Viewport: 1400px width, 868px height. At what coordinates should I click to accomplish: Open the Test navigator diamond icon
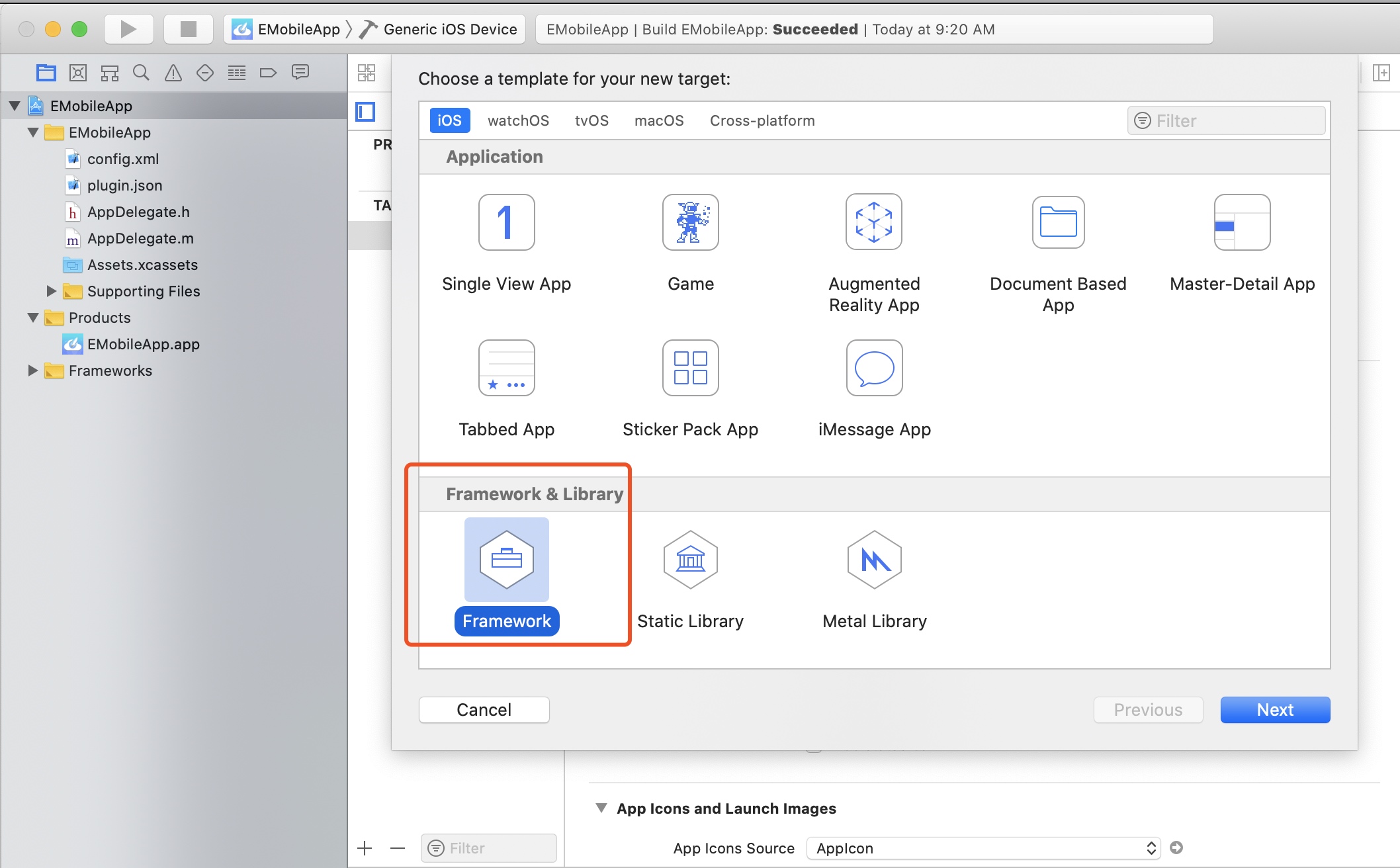point(205,73)
